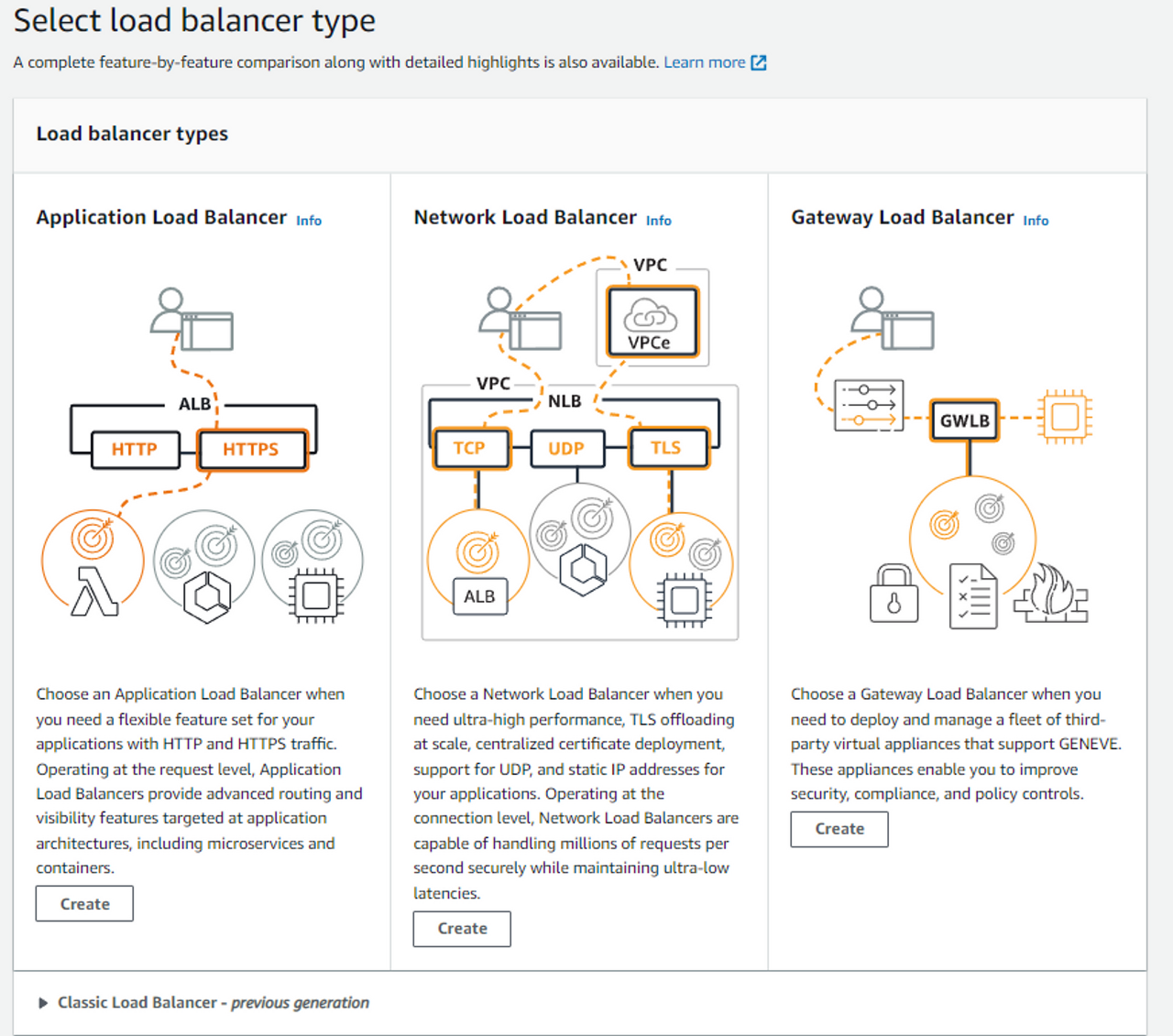Click the Application Load Balancer heading
1173x1036 pixels.
point(161,217)
